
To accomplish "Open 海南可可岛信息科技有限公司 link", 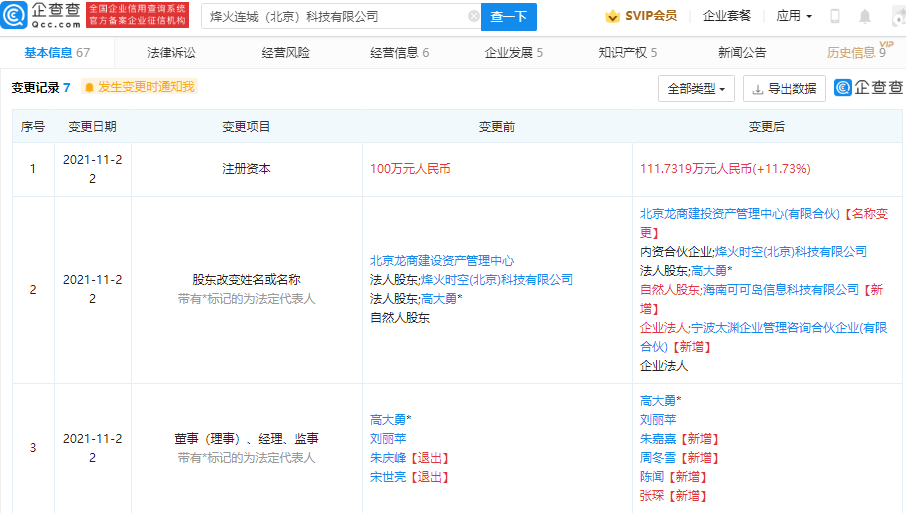I will click(781, 290).
